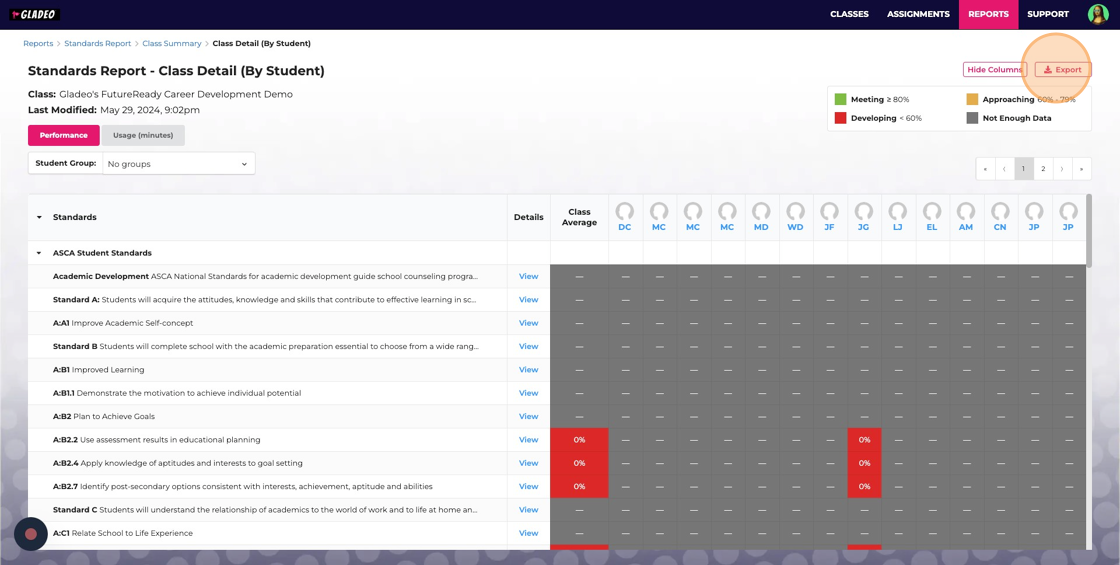The width and height of the screenshot is (1120, 565).
Task: Open student WD's avatar column header
Action: [x=795, y=217]
